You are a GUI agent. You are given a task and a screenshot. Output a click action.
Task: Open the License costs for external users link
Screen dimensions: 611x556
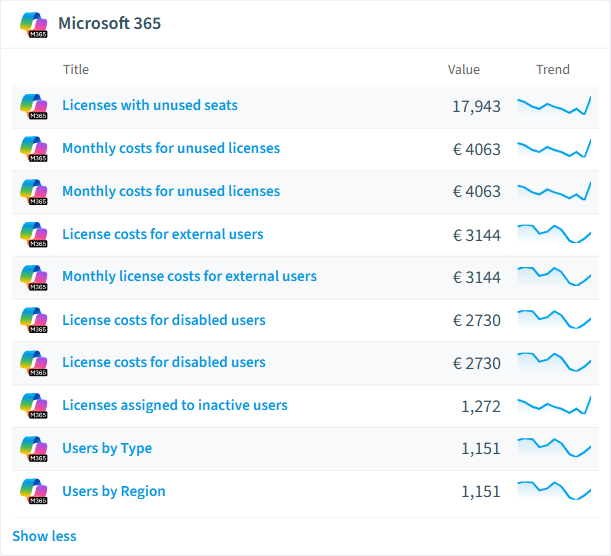tap(163, 234)
